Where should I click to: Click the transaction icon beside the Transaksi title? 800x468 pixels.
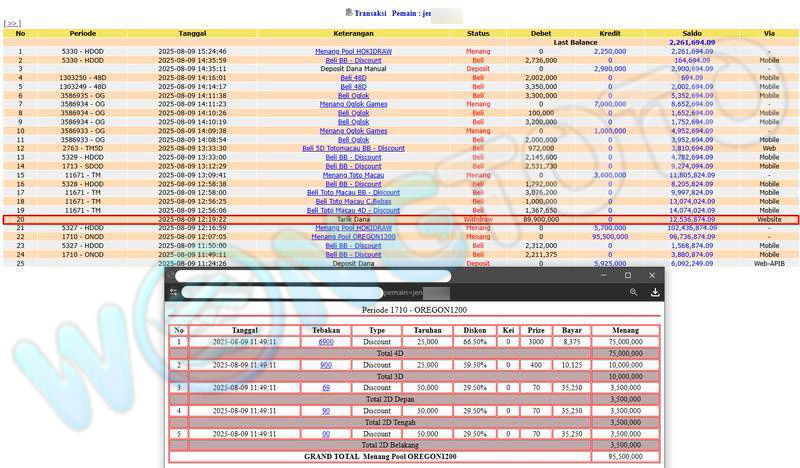[348, 12]
